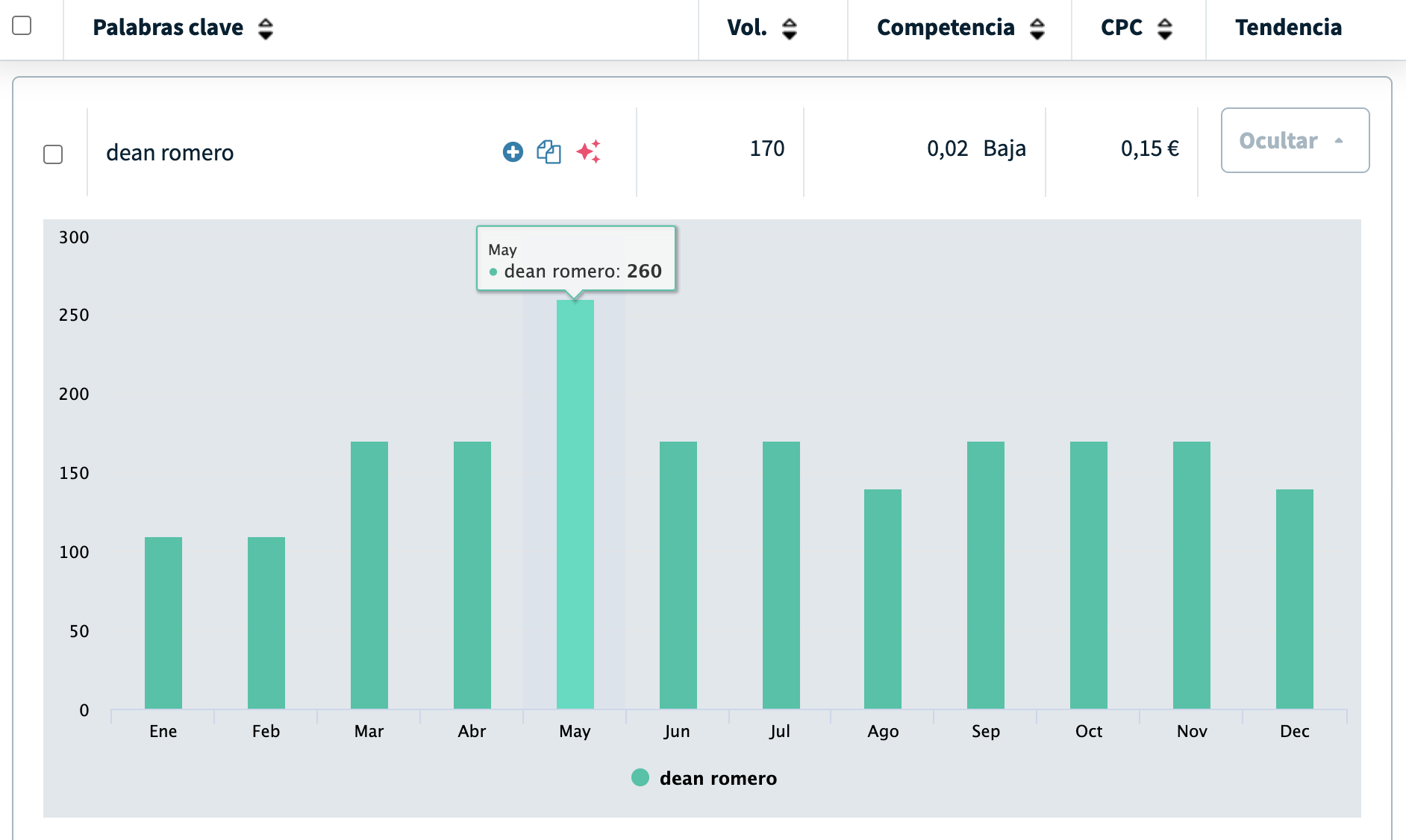Sort by CPC column arrows
Screen dimensions: 1406x840
[x=1164, y=28]
